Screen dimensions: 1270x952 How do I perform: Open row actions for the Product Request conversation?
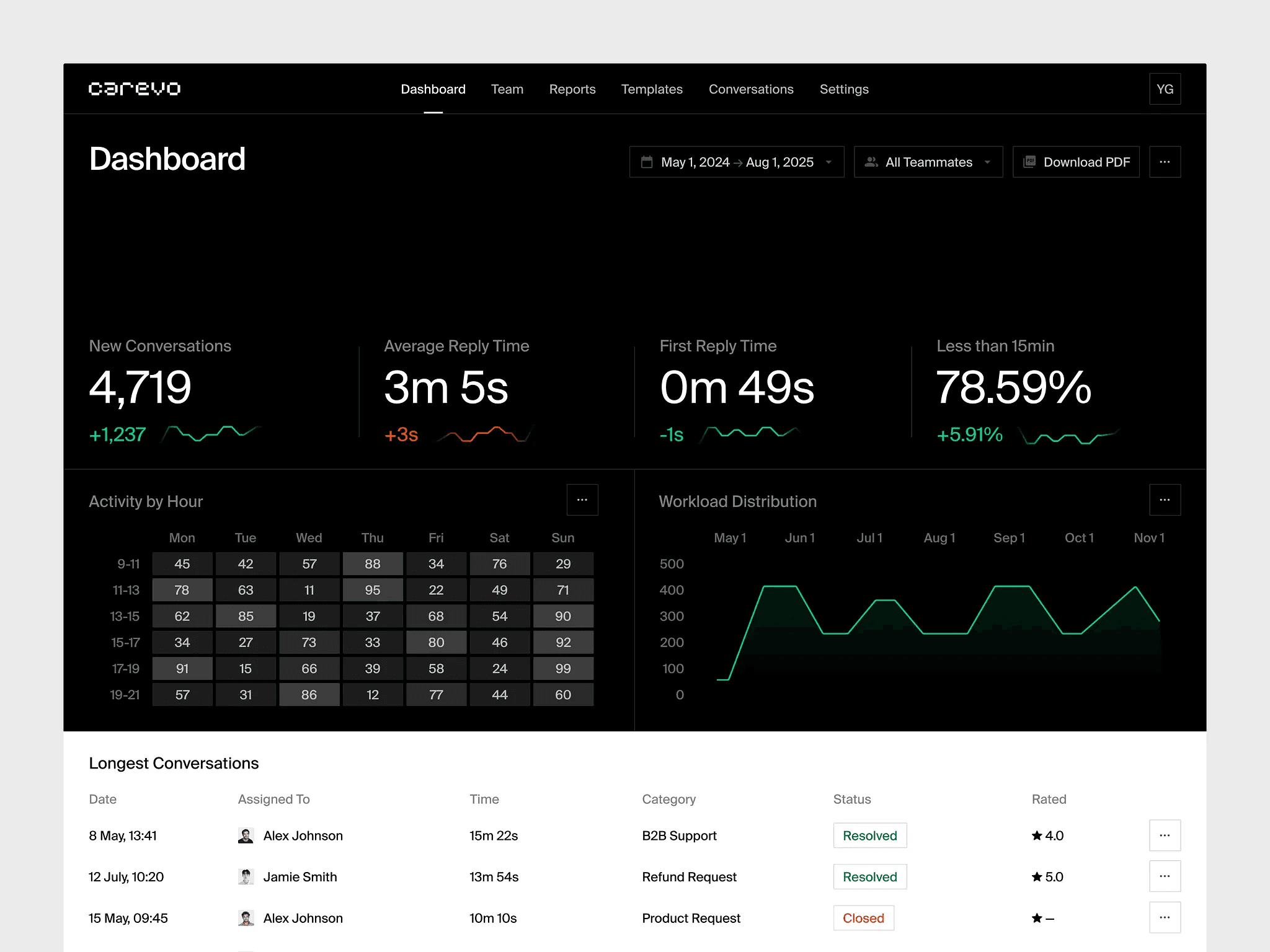coord(1164,917)
